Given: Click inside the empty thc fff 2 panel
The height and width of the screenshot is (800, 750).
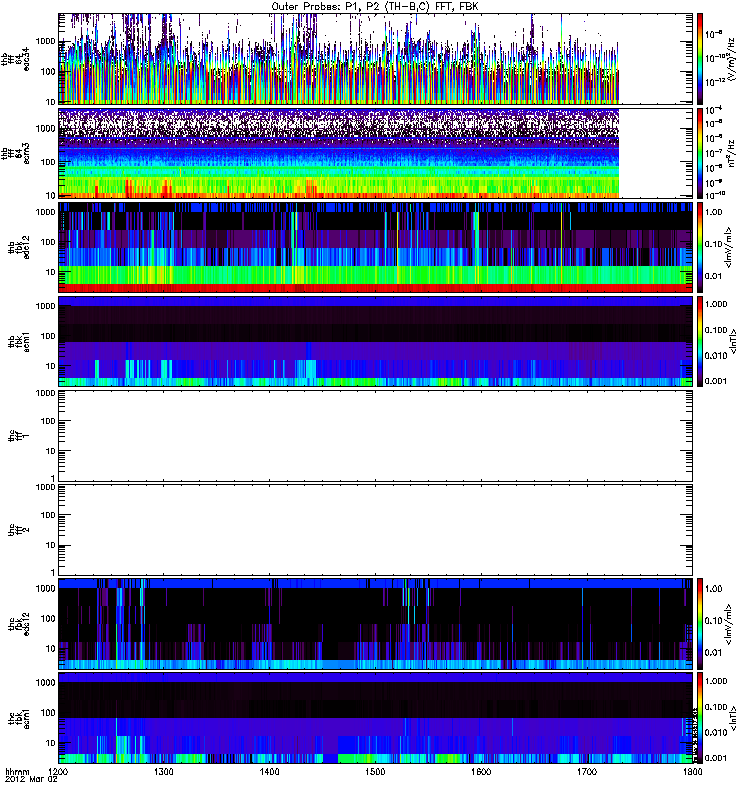Looking at the screenshot, I should [375, 528].
